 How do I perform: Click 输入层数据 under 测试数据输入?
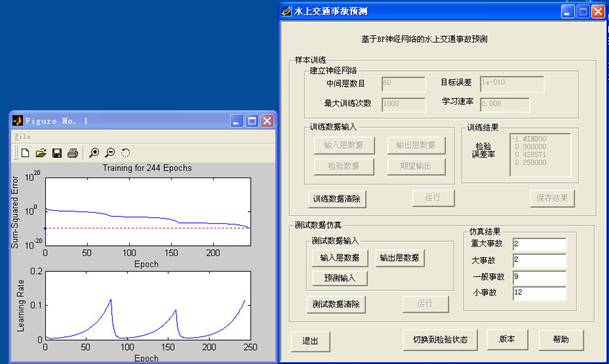tap(340, 258)
